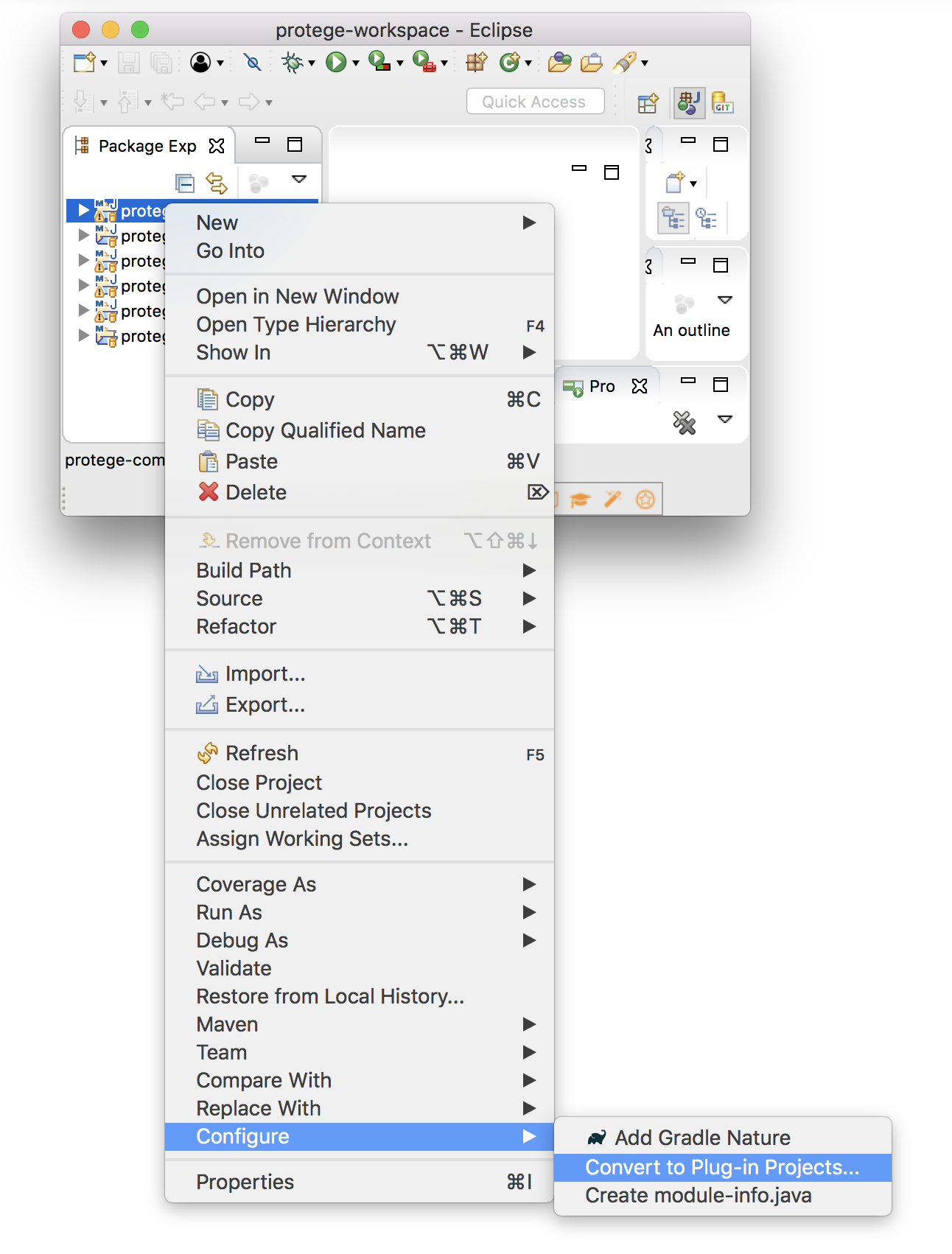Expand the first selected protege project
The width and height of the screenshot is (952, 1254).
[x=83, y=211]
